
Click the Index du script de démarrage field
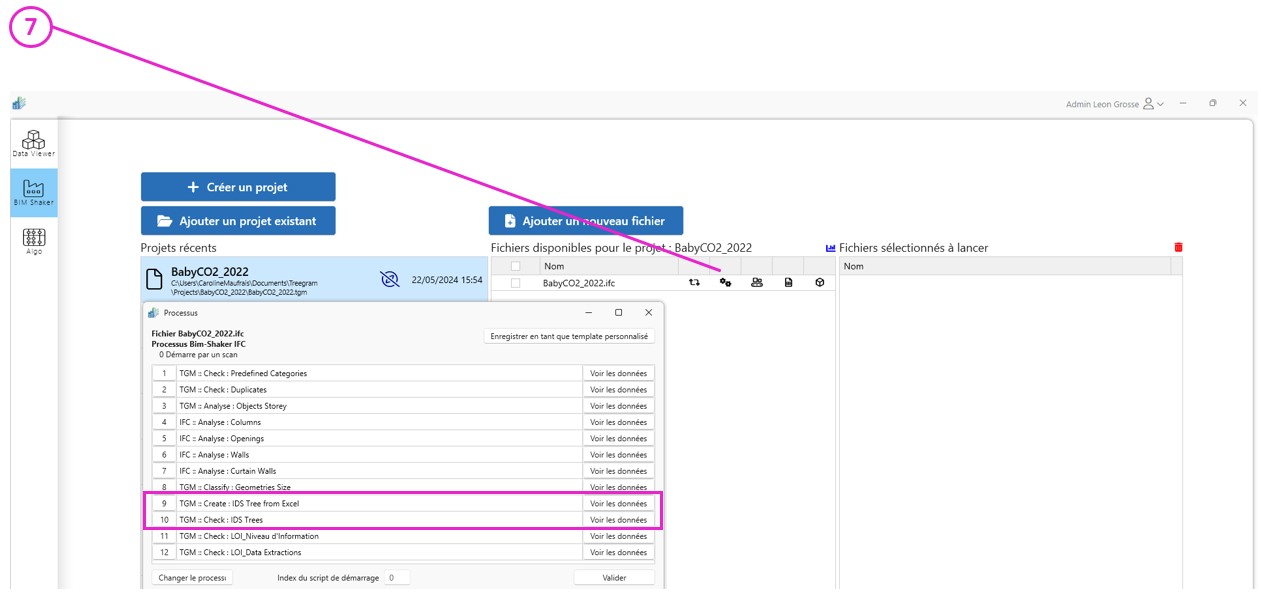pos(397,578)
